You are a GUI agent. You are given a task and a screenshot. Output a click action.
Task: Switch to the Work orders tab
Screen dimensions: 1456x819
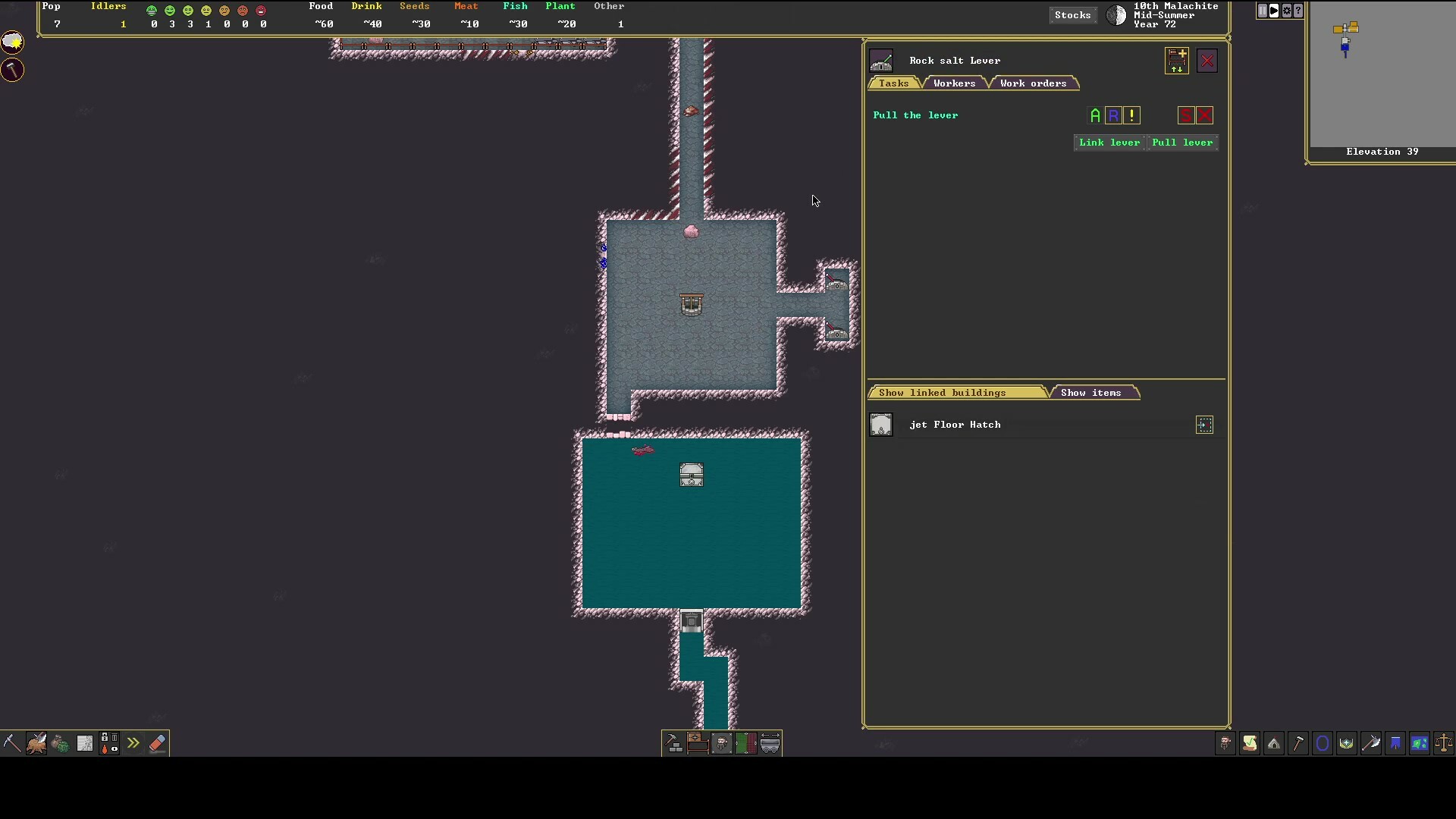[x=1033, y=83]
